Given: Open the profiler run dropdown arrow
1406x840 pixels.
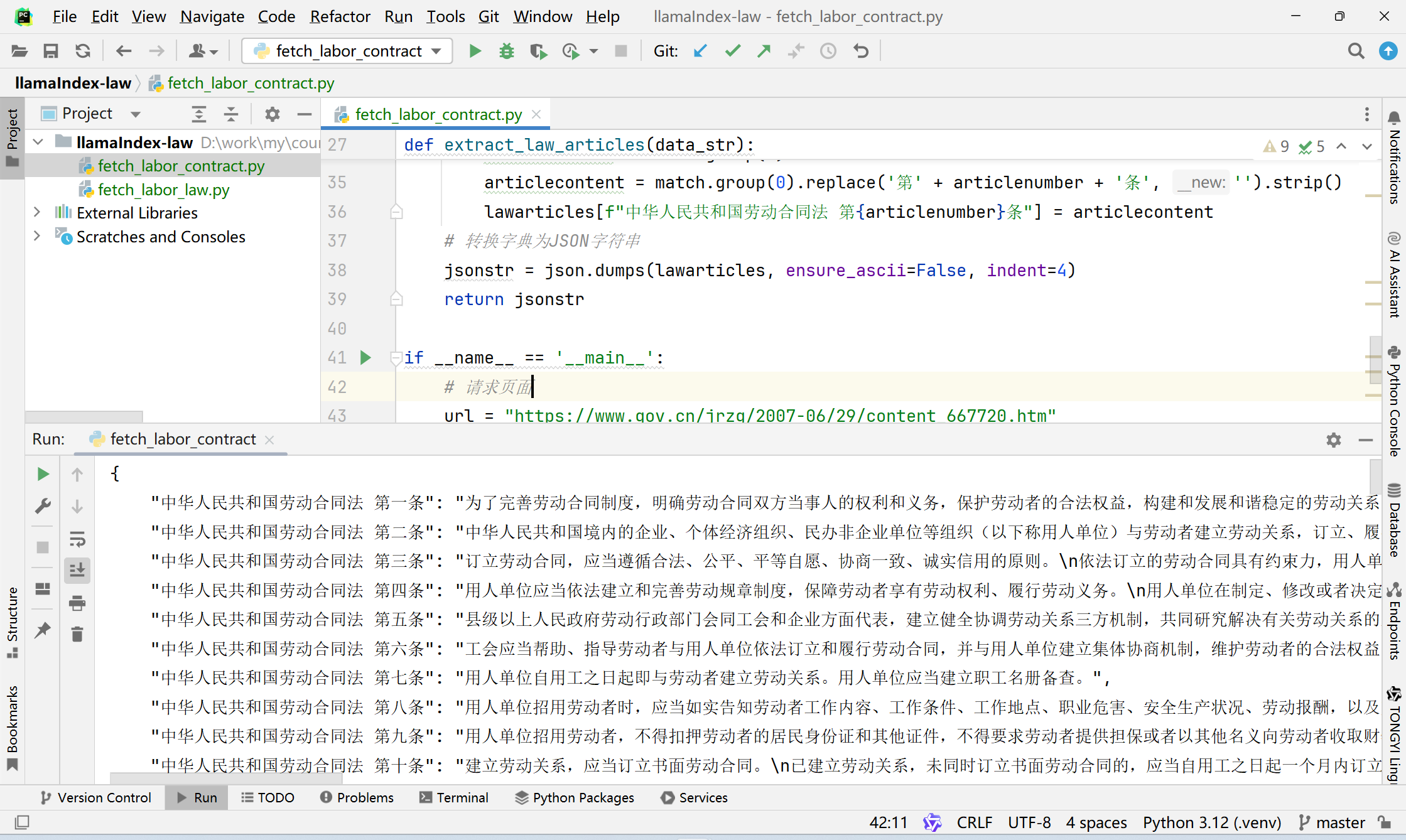Looking at the screenshot, I should 594,51.
